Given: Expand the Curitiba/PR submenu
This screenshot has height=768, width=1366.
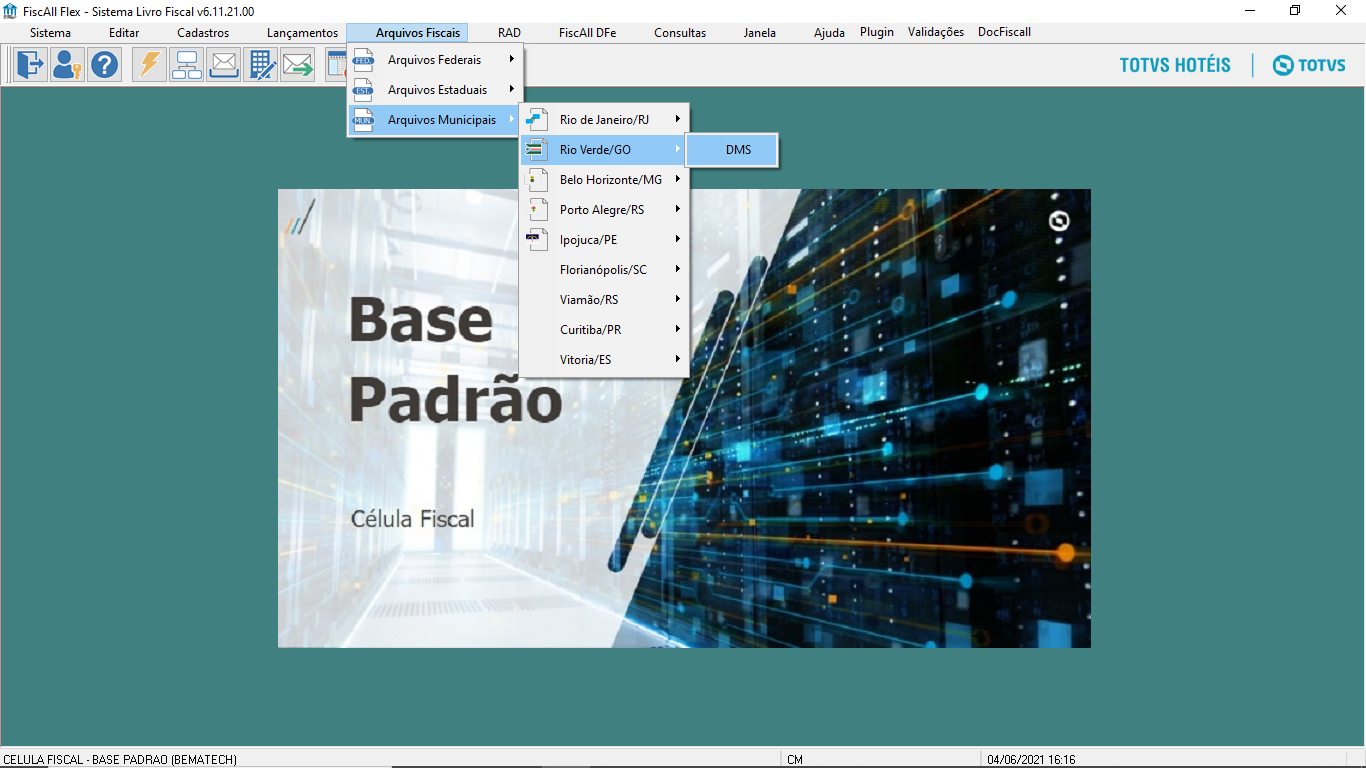Looking at the screenshot, I should point(604,330).
